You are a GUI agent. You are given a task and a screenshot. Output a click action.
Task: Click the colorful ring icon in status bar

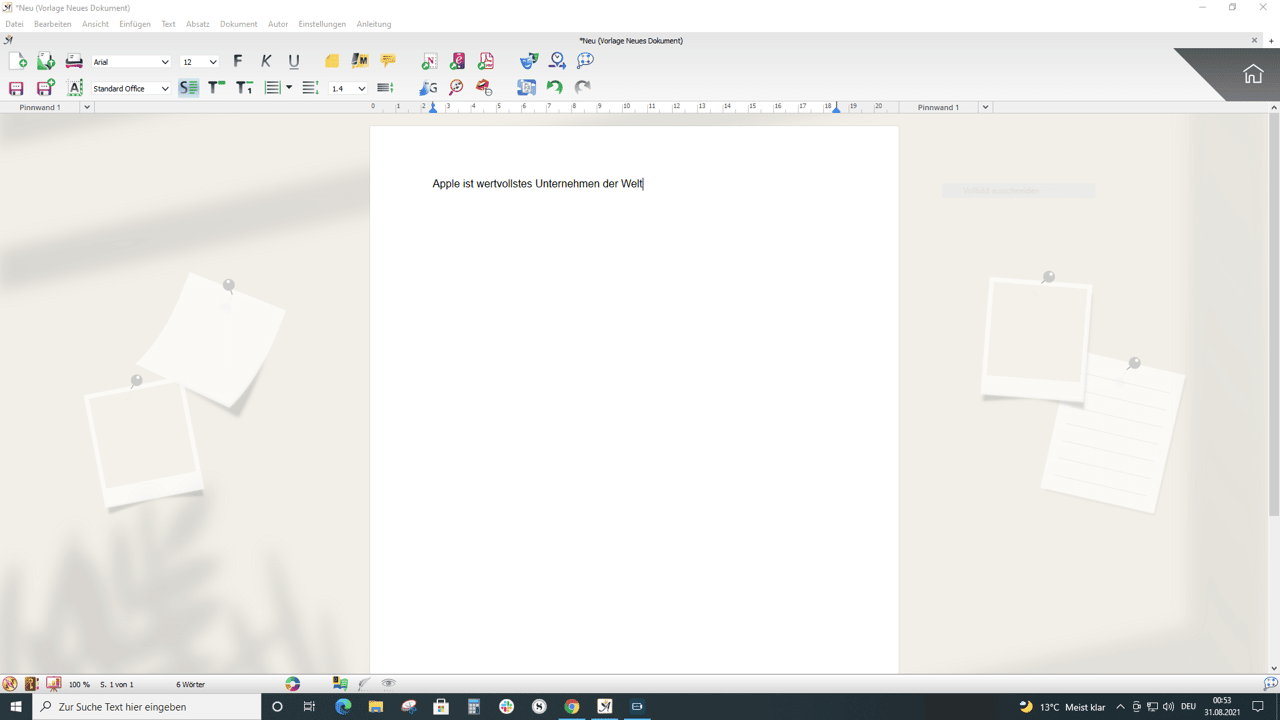(x=292, y=684)
